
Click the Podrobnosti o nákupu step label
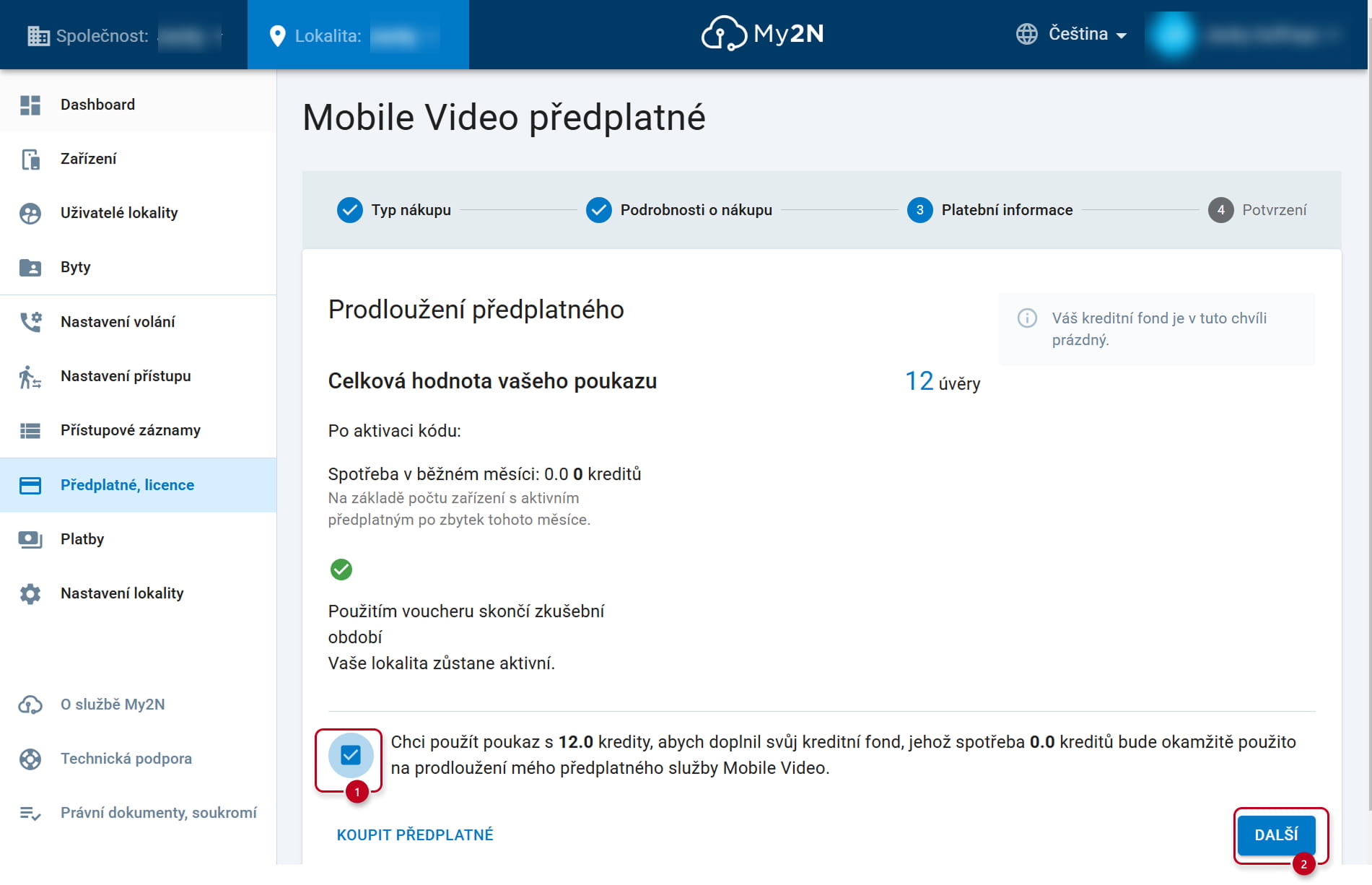(696, 210)
